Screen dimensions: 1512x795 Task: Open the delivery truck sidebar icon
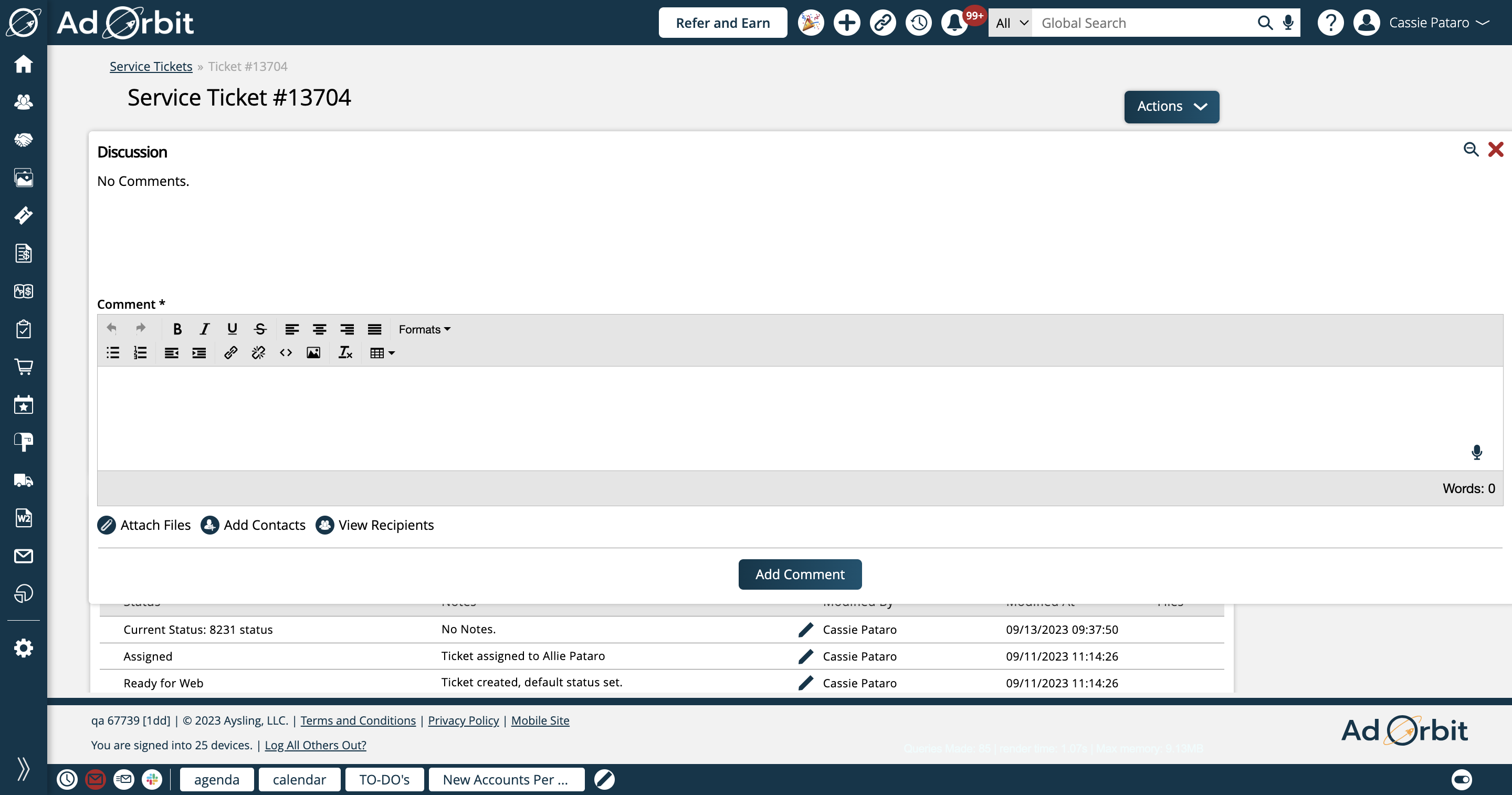(24, 480)
